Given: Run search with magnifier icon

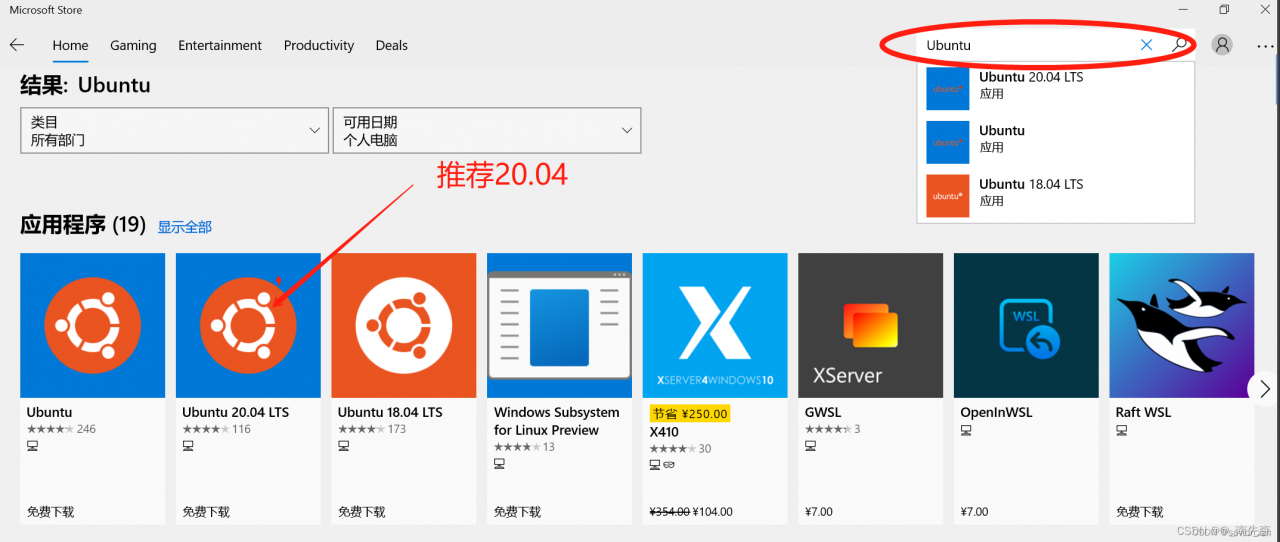Looking at the screenshot, I should tap(1180, 45).
